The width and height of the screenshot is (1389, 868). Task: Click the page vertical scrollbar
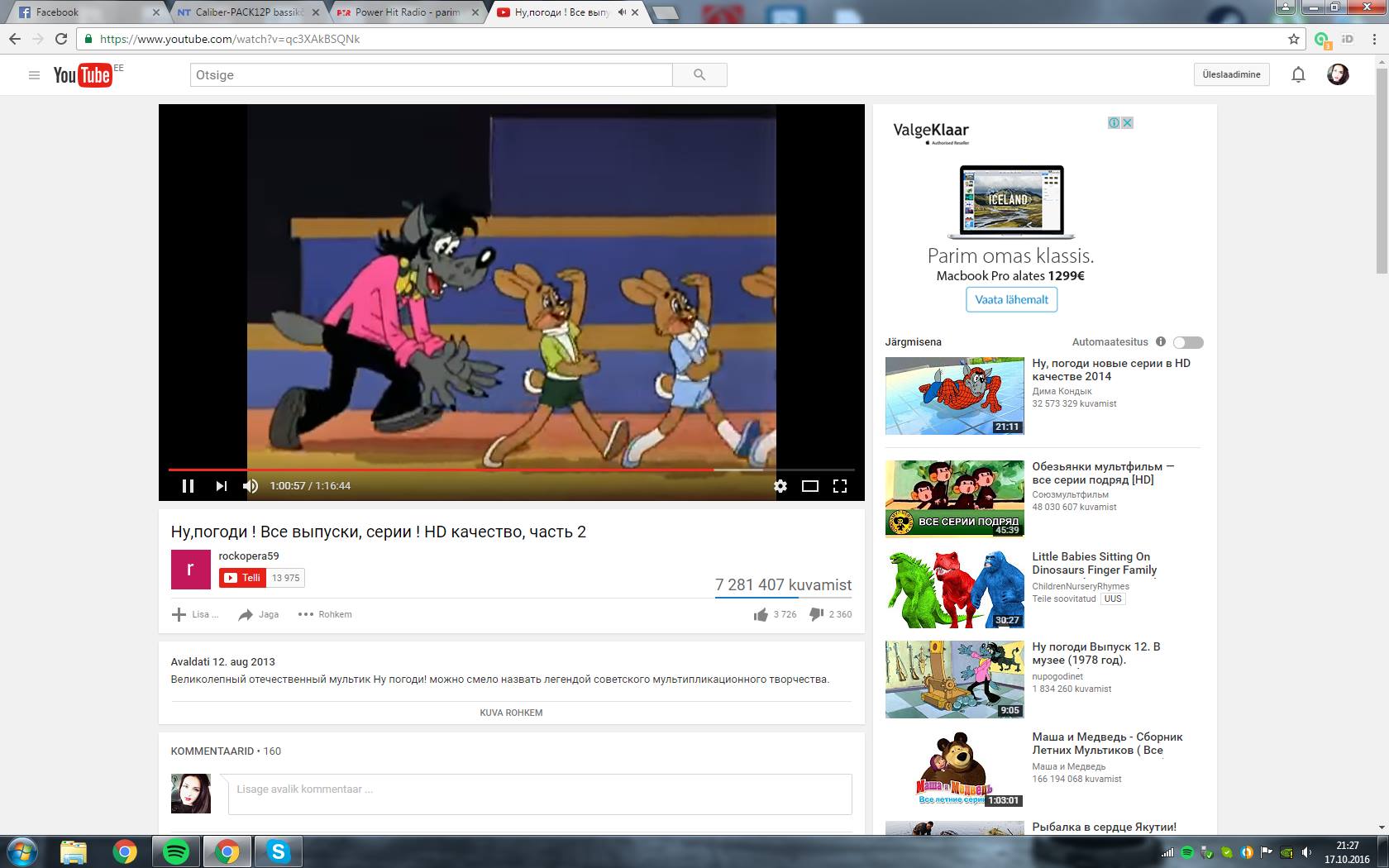pos(1382,170)
